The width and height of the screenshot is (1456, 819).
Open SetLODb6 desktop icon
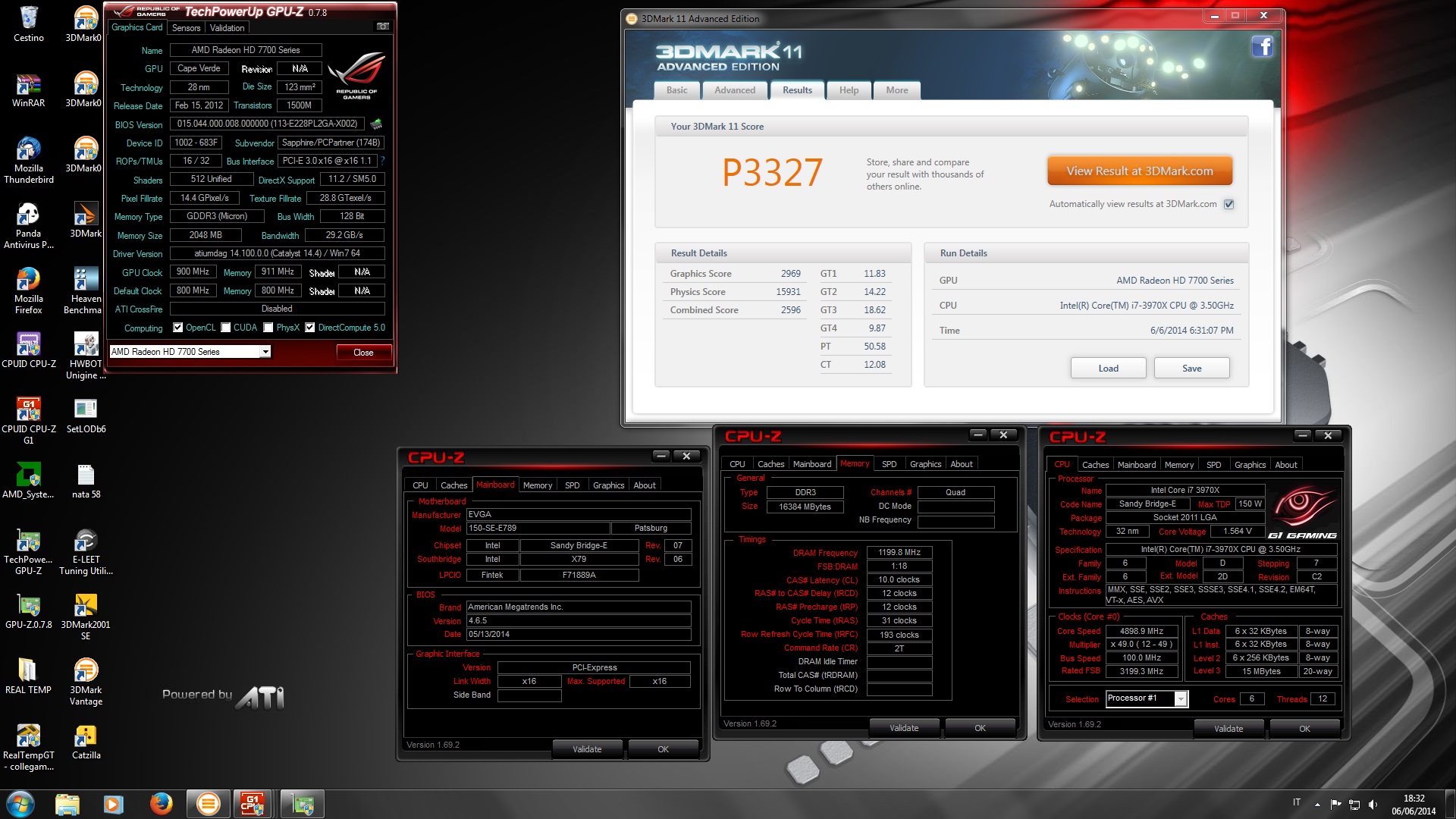[86, 416]
